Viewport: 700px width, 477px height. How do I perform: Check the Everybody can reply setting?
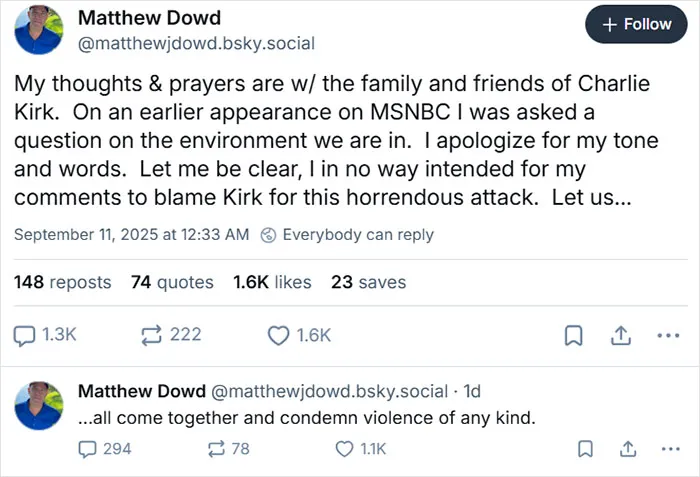click(347, 235)
